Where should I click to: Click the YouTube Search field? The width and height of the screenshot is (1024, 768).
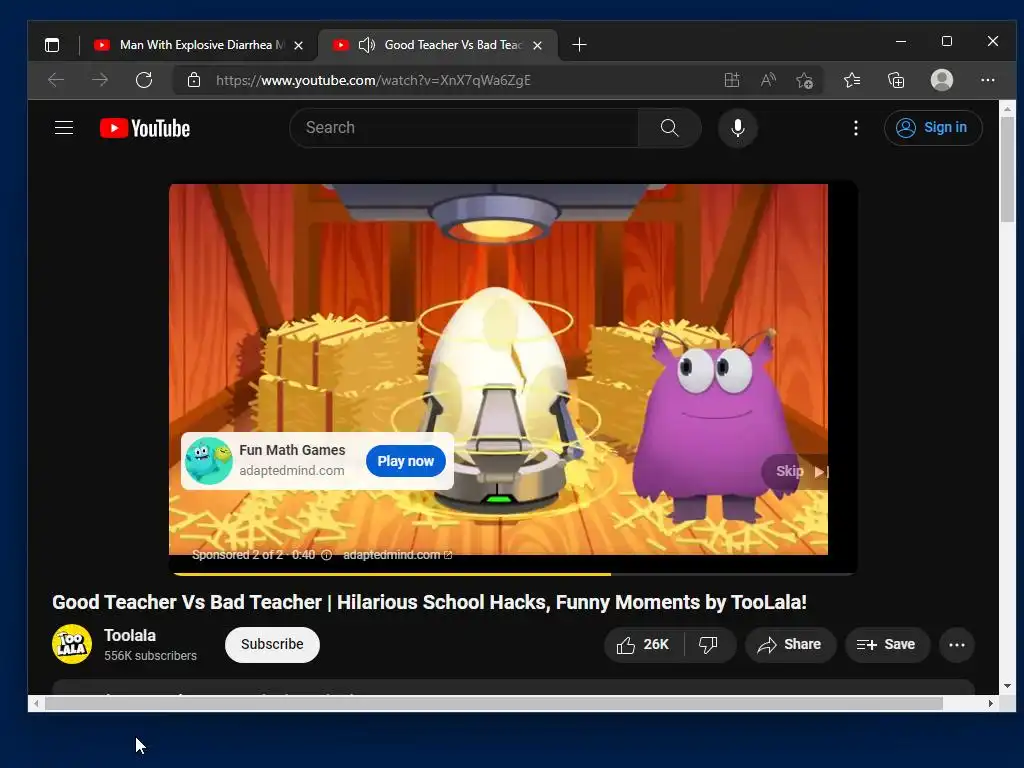[464, 127]
